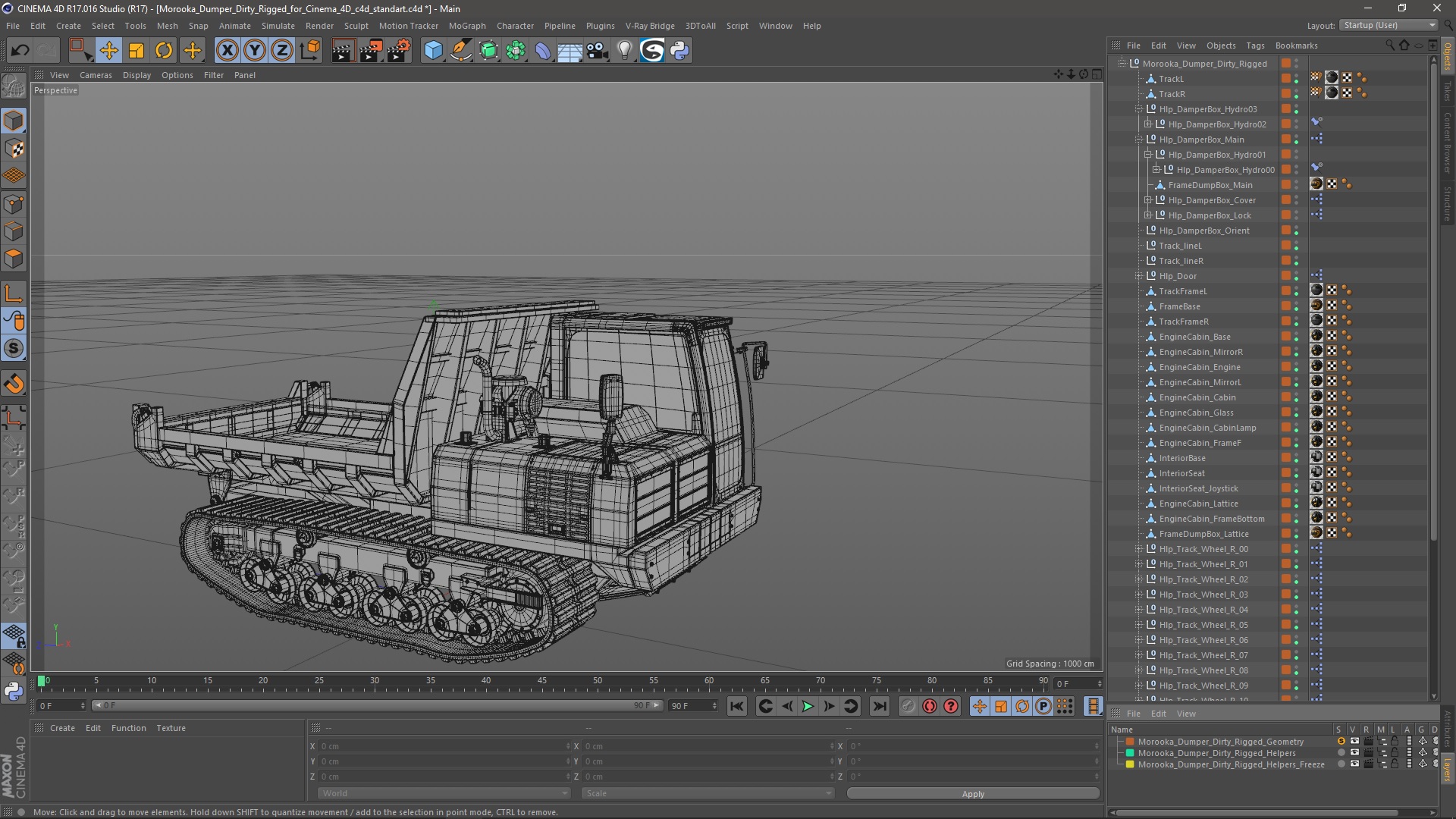Image resolution: width=1456 pixels, height=819 pixels.
Task: Click the Render View clapperboard icon
Action: click(x=343, y=51)
